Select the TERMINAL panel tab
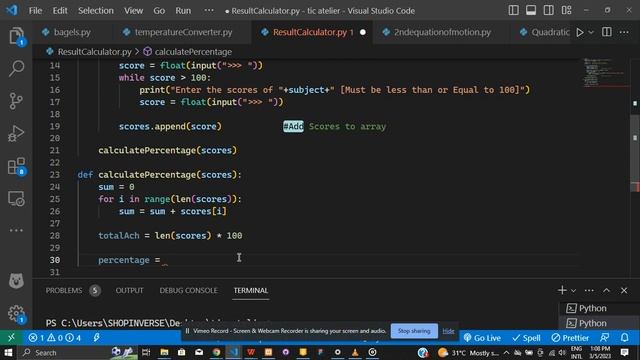Image resolution: width=640 pixels, height=360 pixels. (251, 291)
